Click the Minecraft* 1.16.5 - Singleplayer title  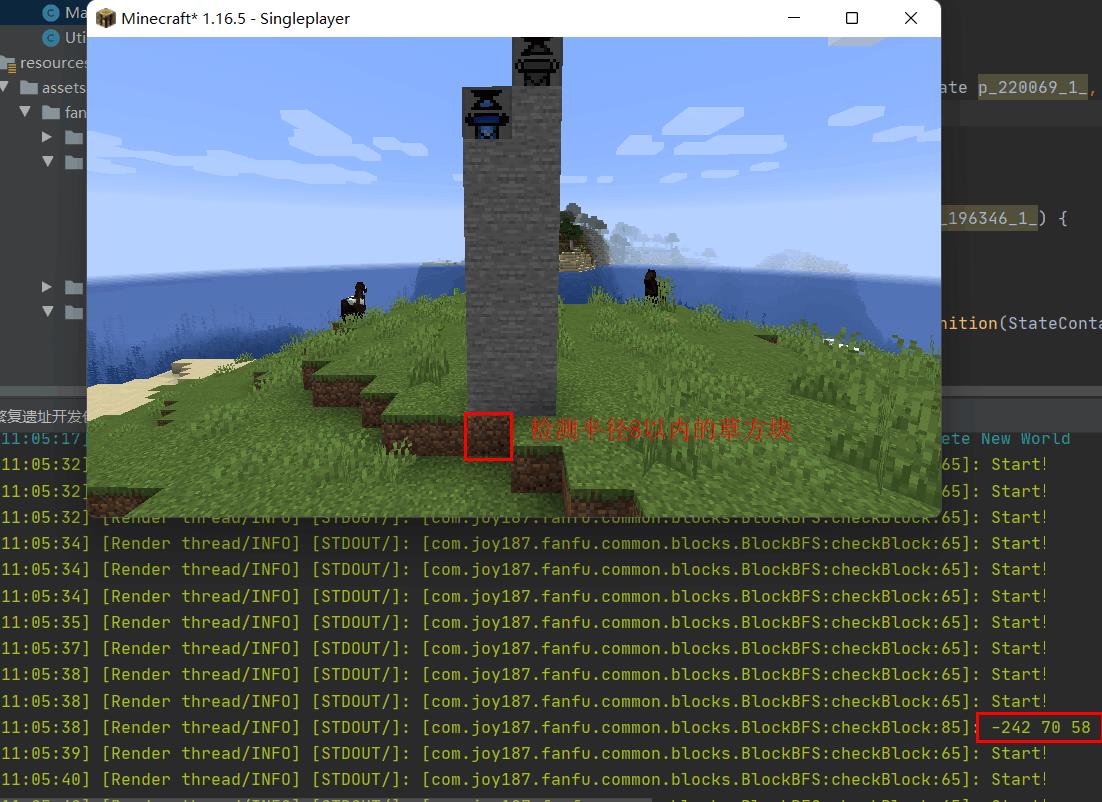(x=235, y=18)
